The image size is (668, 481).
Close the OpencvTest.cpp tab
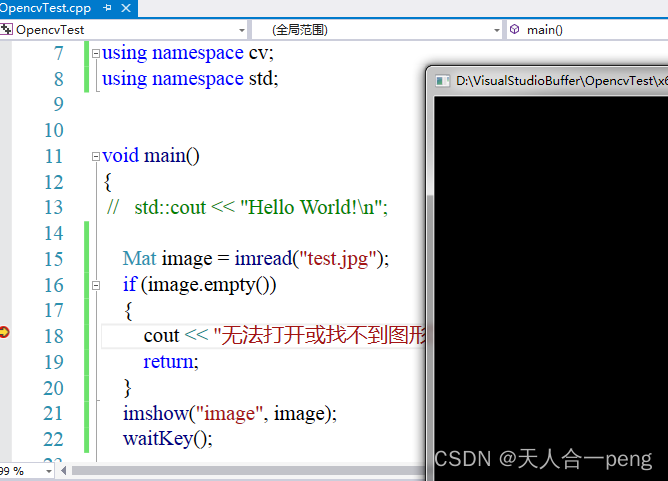pyautogui.click(x=126, y=8)
